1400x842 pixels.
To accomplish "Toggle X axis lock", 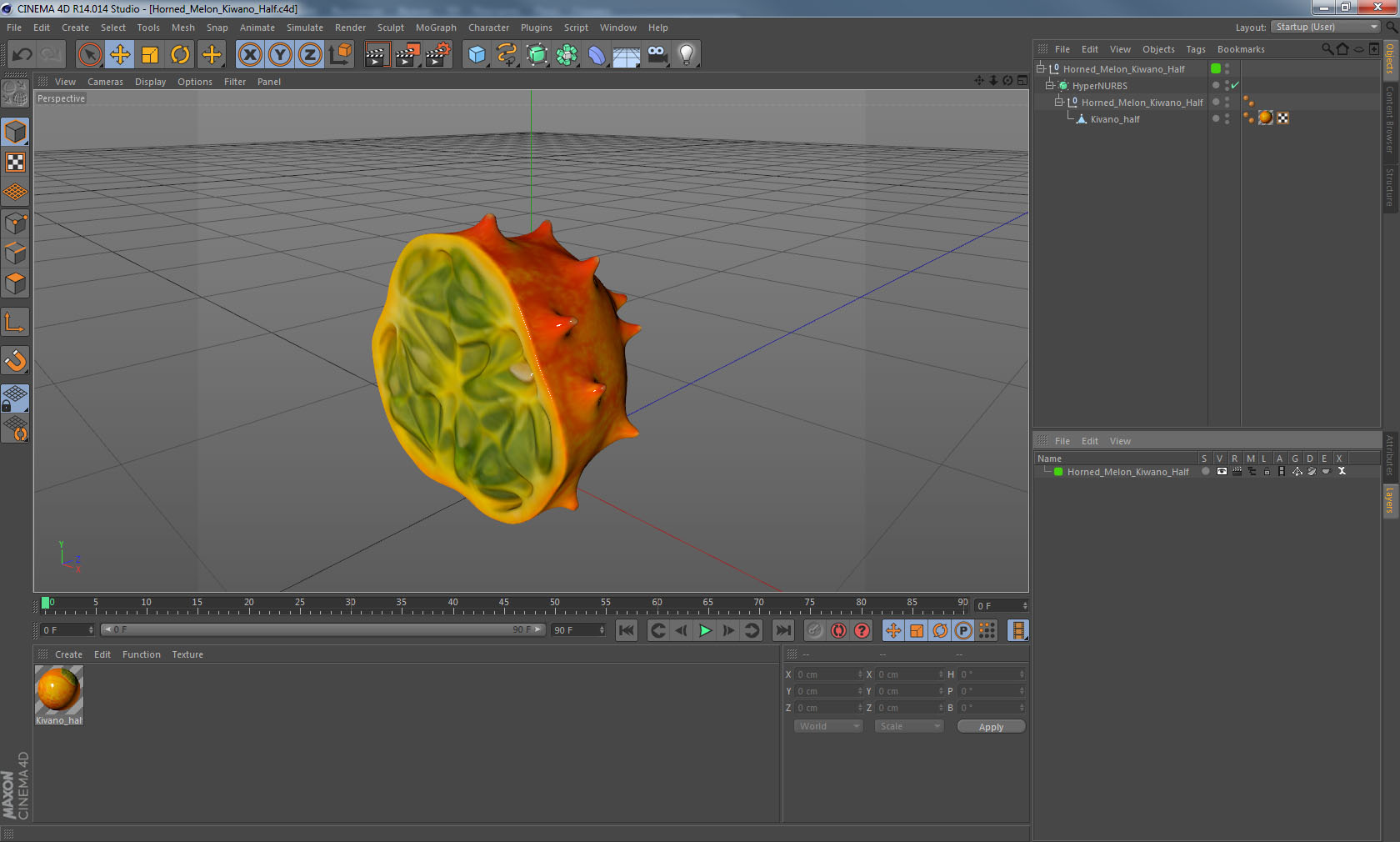I will tap(249, 55).
